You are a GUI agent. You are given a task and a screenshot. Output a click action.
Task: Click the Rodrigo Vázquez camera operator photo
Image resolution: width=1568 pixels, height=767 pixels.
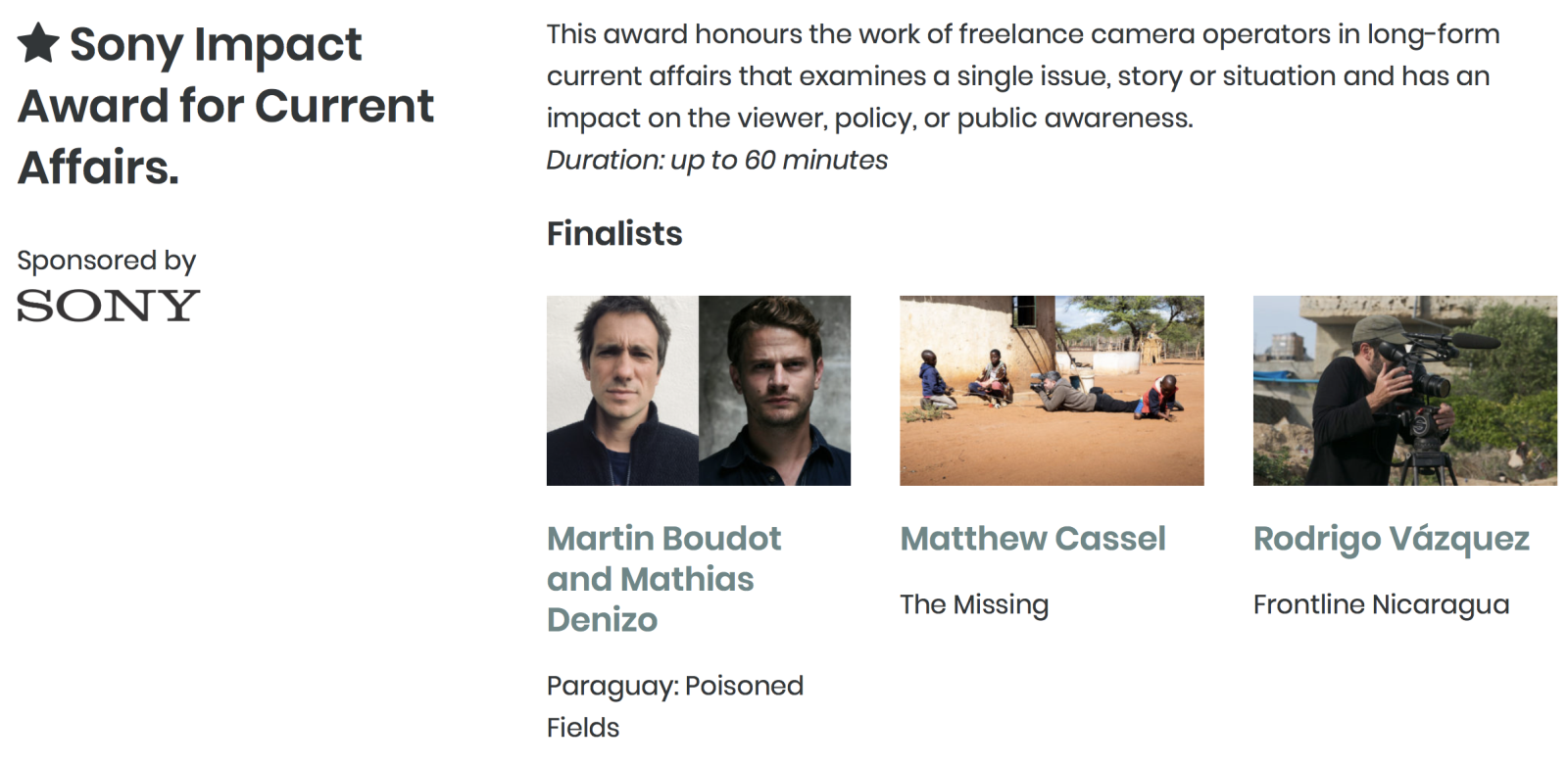[1405, 391]
